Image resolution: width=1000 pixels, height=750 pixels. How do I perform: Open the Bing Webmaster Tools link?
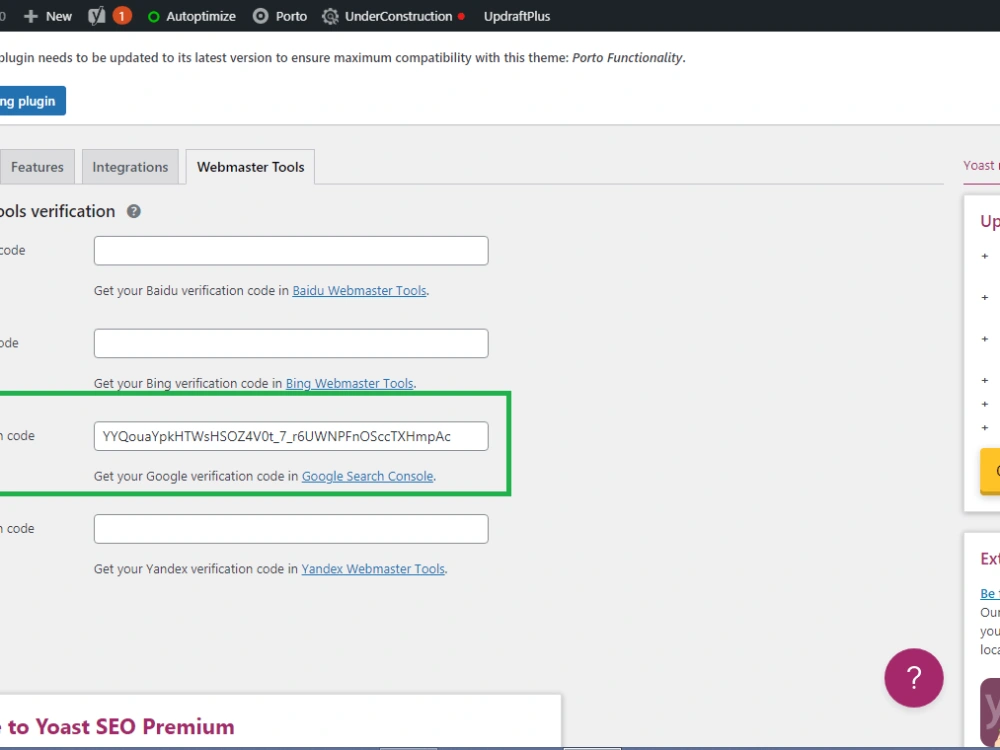349,383
